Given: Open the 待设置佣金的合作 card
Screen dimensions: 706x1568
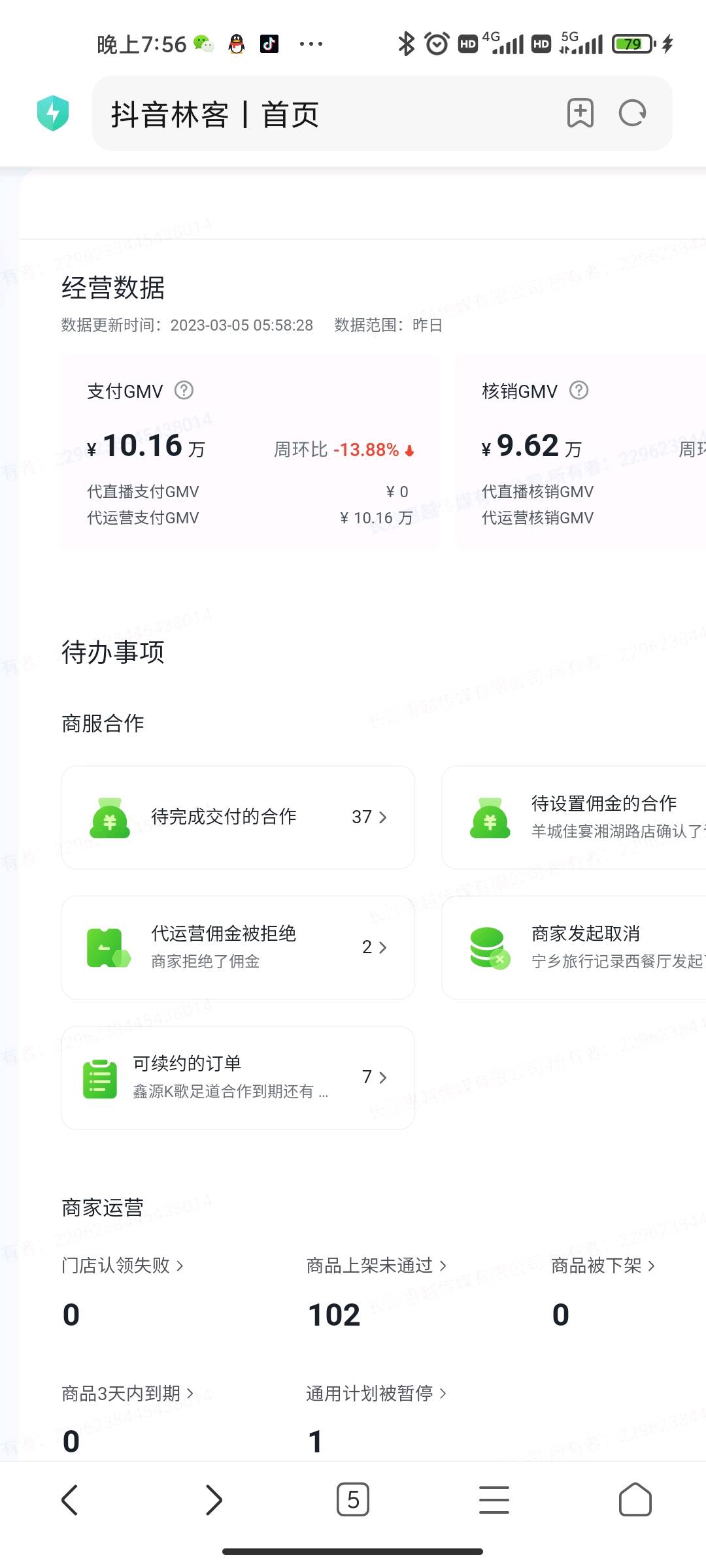Looking at the screenshot, I should (574, 817).
